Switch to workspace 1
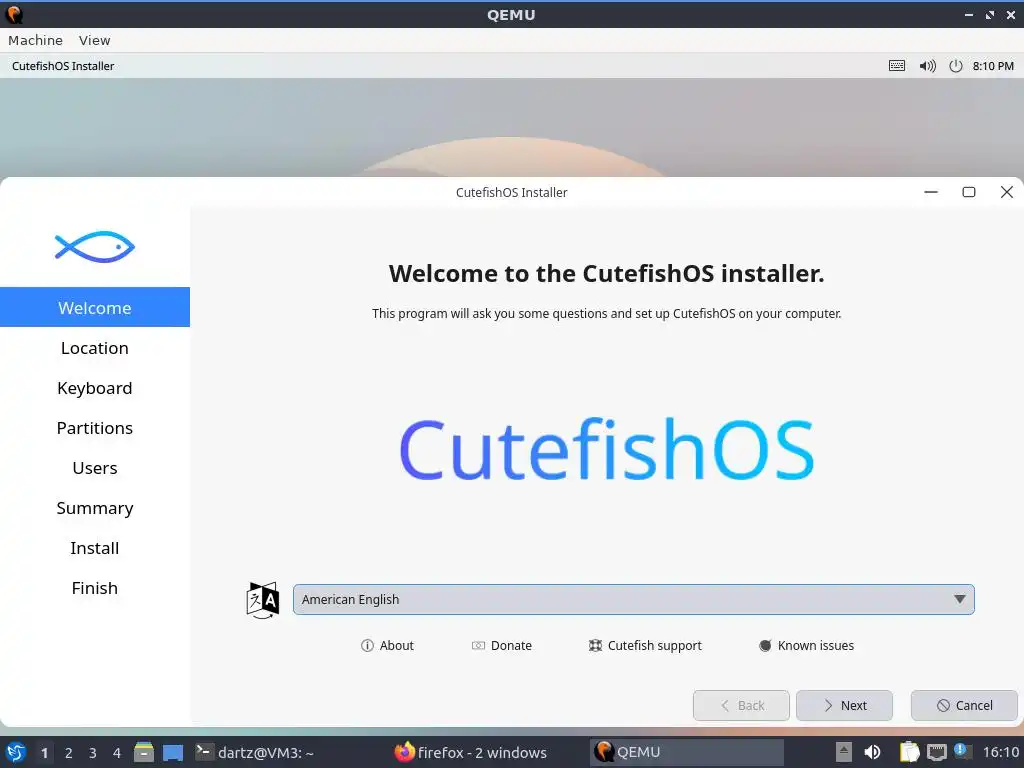 [44, 753]
